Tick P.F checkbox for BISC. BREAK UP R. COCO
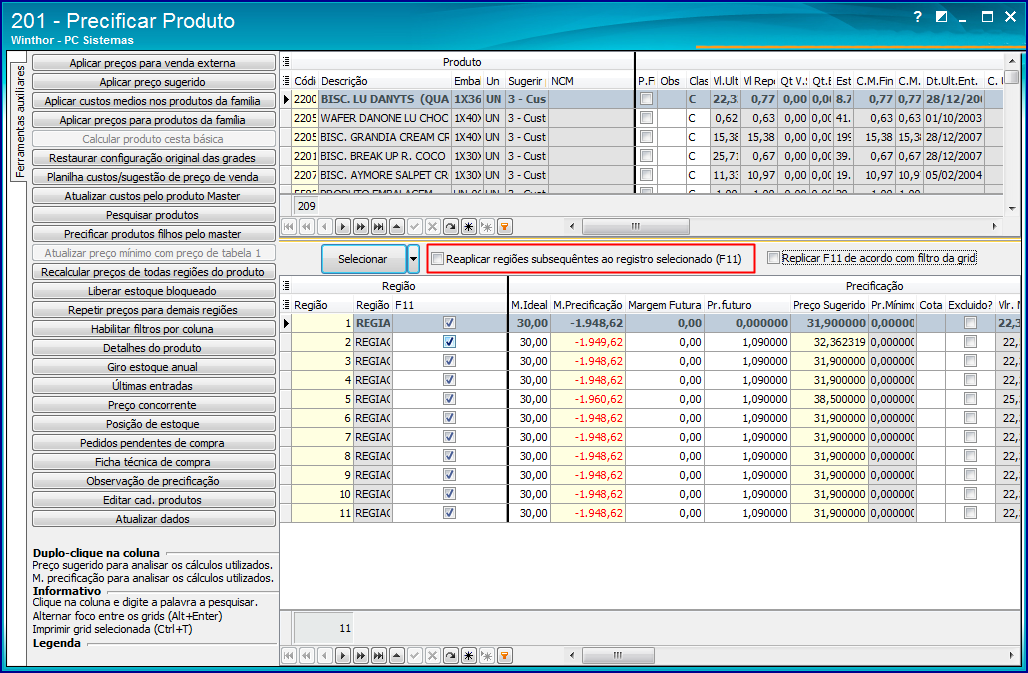Image resolution: width=1028 pixels, height=673 pixels. tap(646, 156)
